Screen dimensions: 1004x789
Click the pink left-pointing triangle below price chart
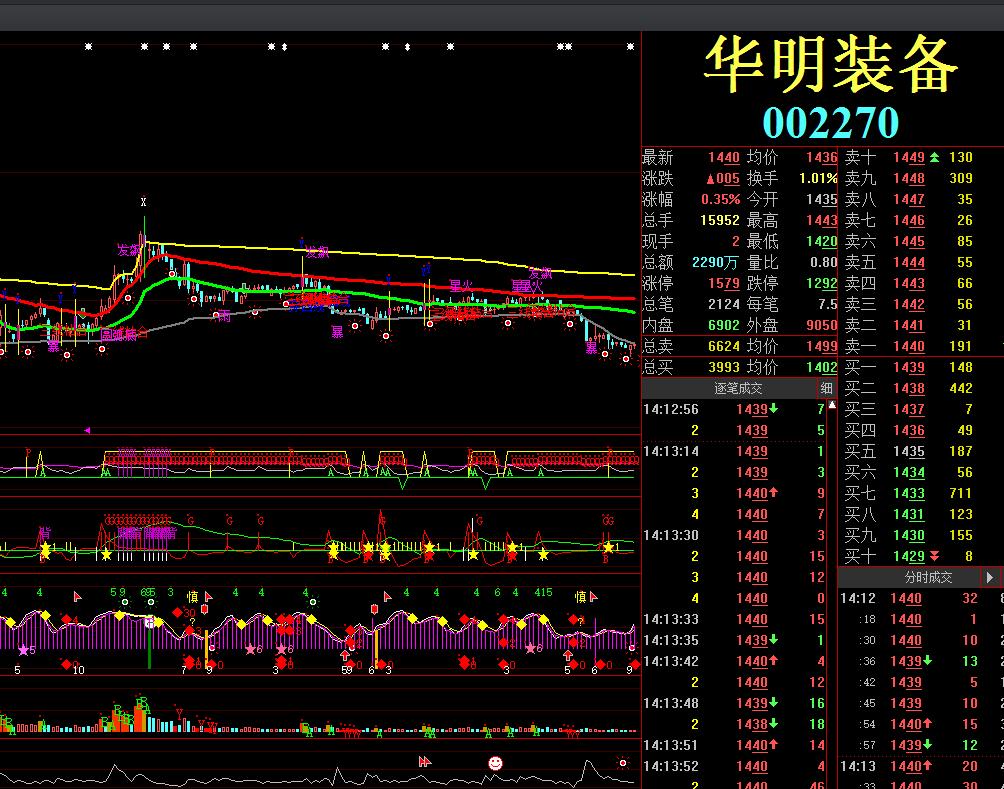87,430
